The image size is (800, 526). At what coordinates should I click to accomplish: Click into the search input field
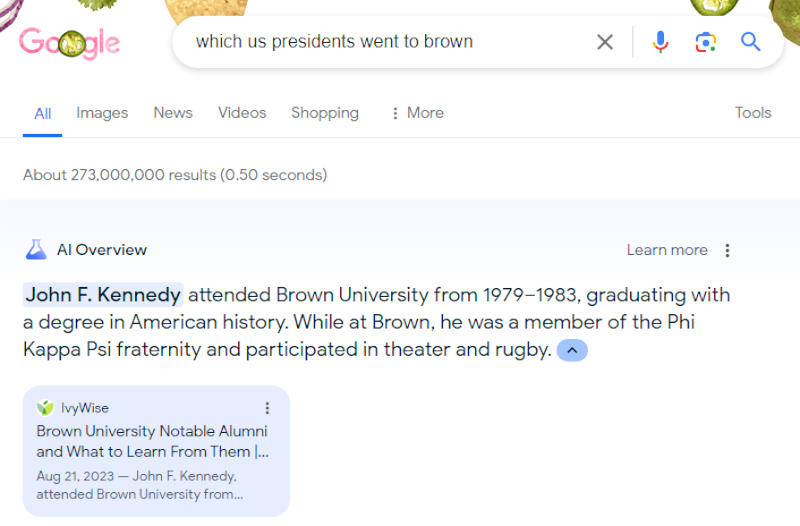point(380,42)
